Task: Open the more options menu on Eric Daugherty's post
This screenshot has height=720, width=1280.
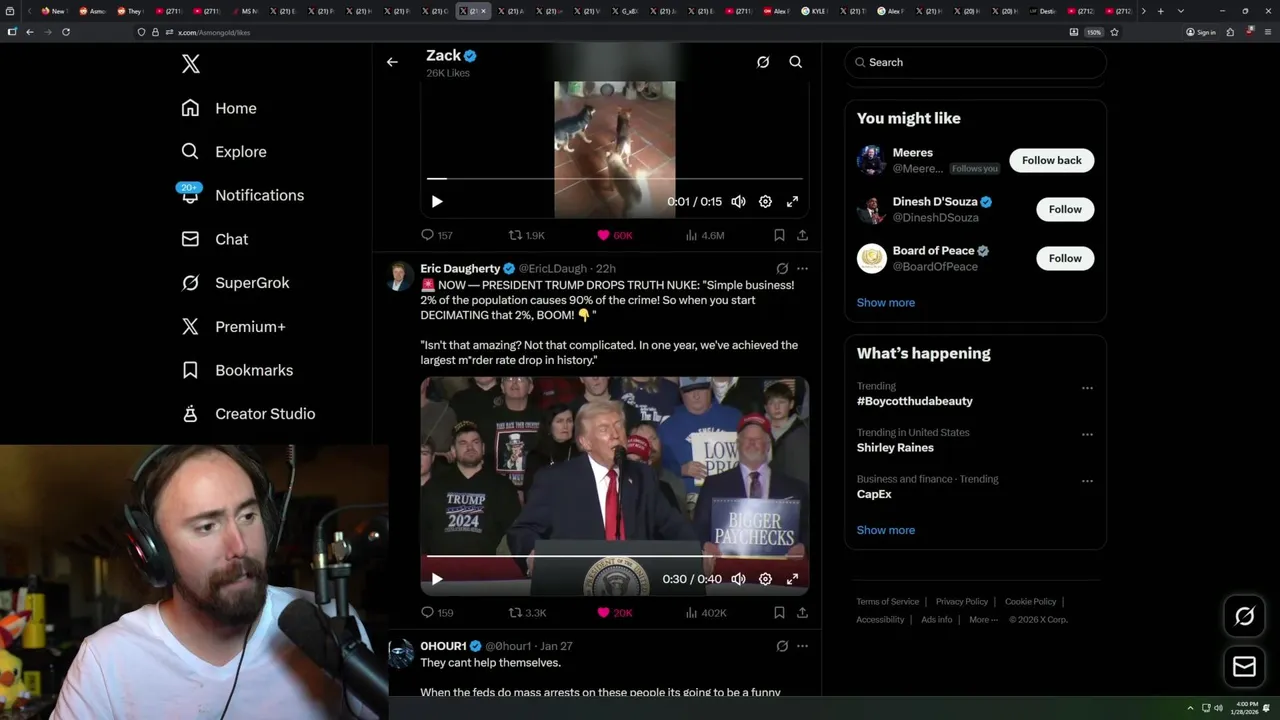Action: click(802, 268)
